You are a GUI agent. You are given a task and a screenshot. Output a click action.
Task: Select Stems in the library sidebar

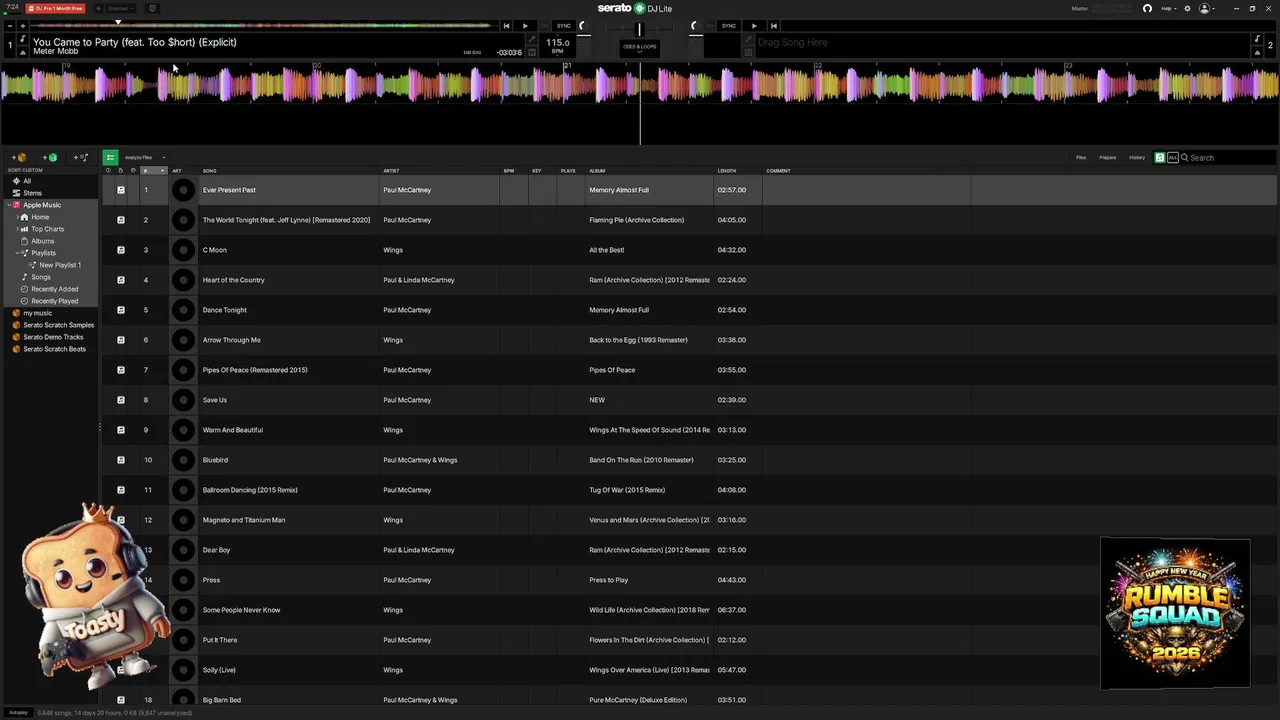[x=33, y=193]
